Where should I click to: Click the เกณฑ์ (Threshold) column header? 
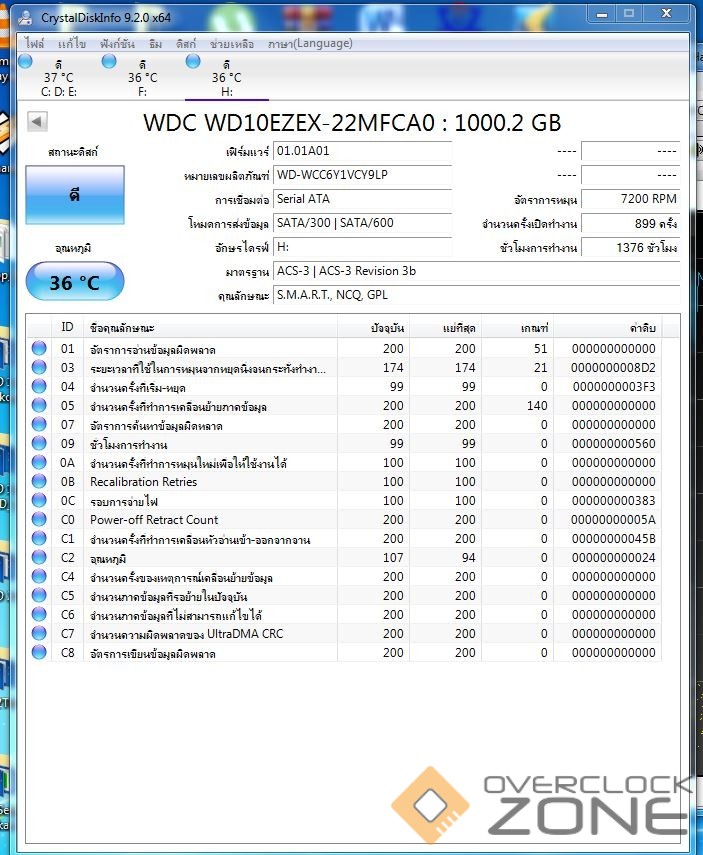tap(517, 327)
